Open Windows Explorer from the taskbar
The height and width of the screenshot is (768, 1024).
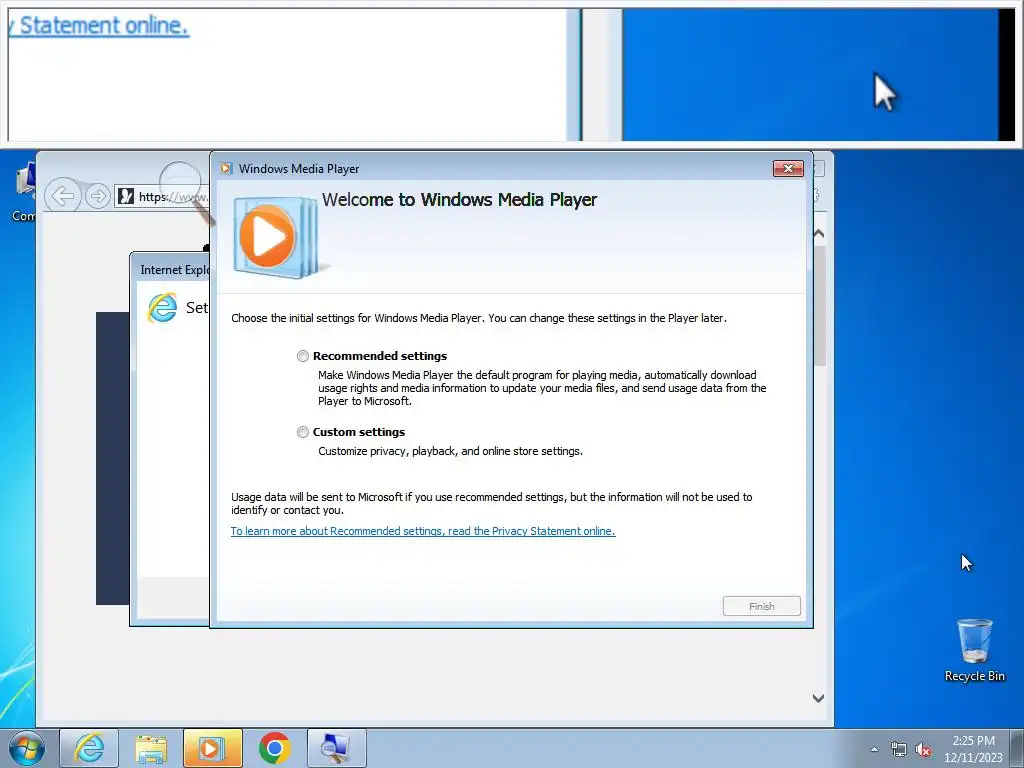[151, 748]
